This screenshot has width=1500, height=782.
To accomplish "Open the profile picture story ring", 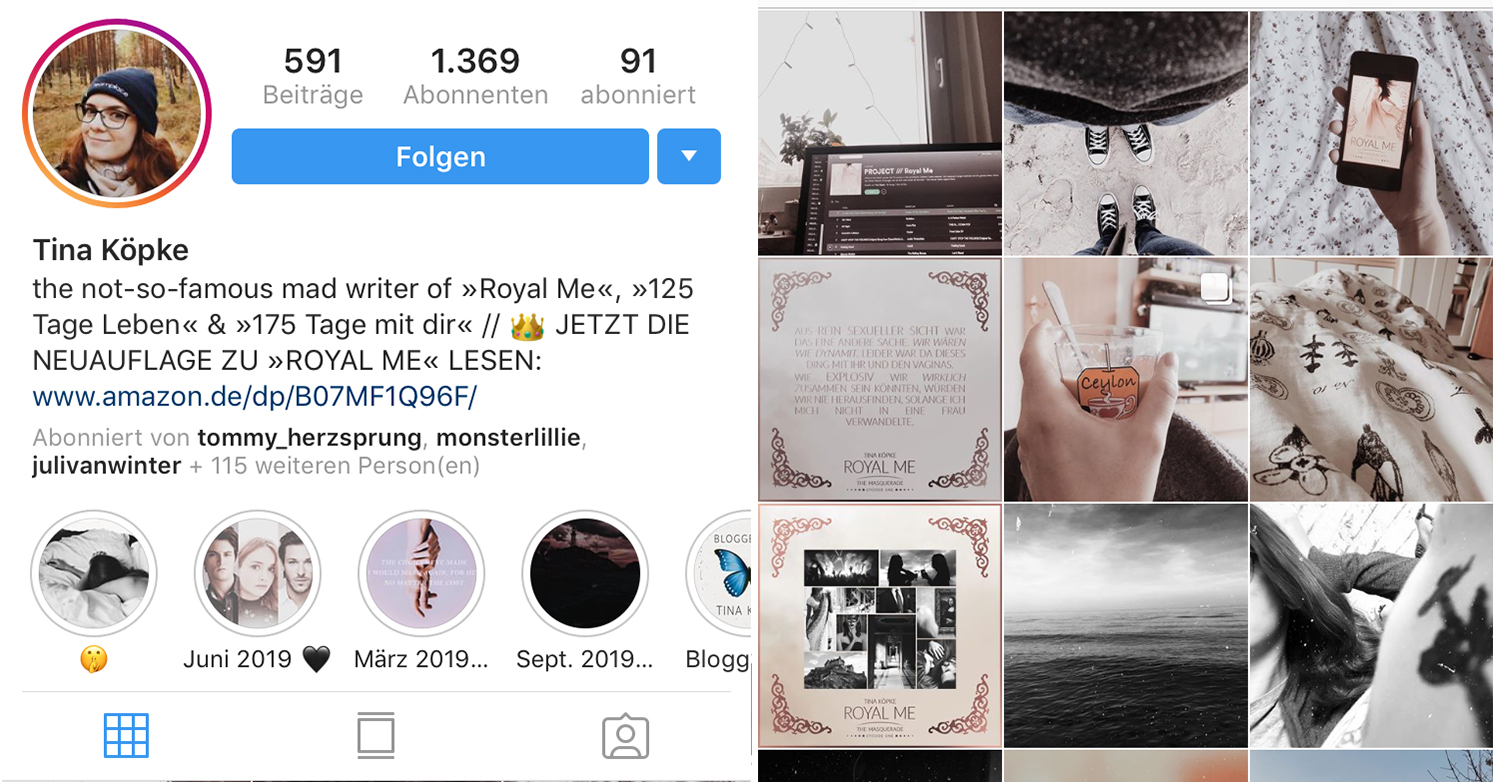I will (x=117, y=113).
